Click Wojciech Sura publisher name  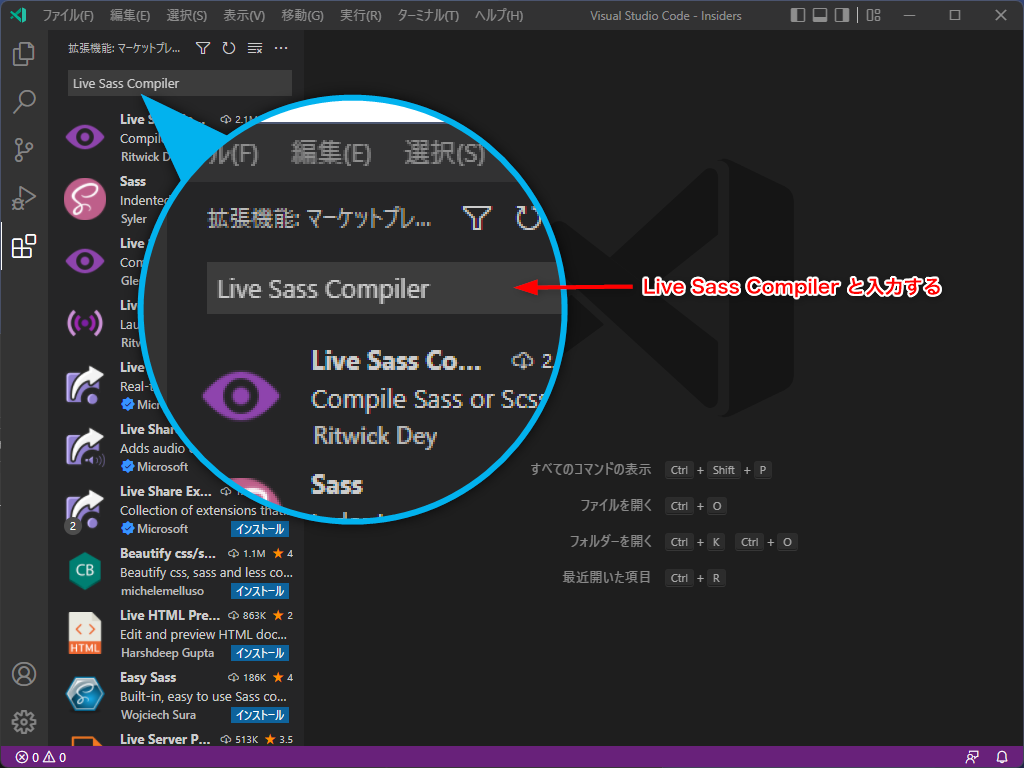(158, 715)
